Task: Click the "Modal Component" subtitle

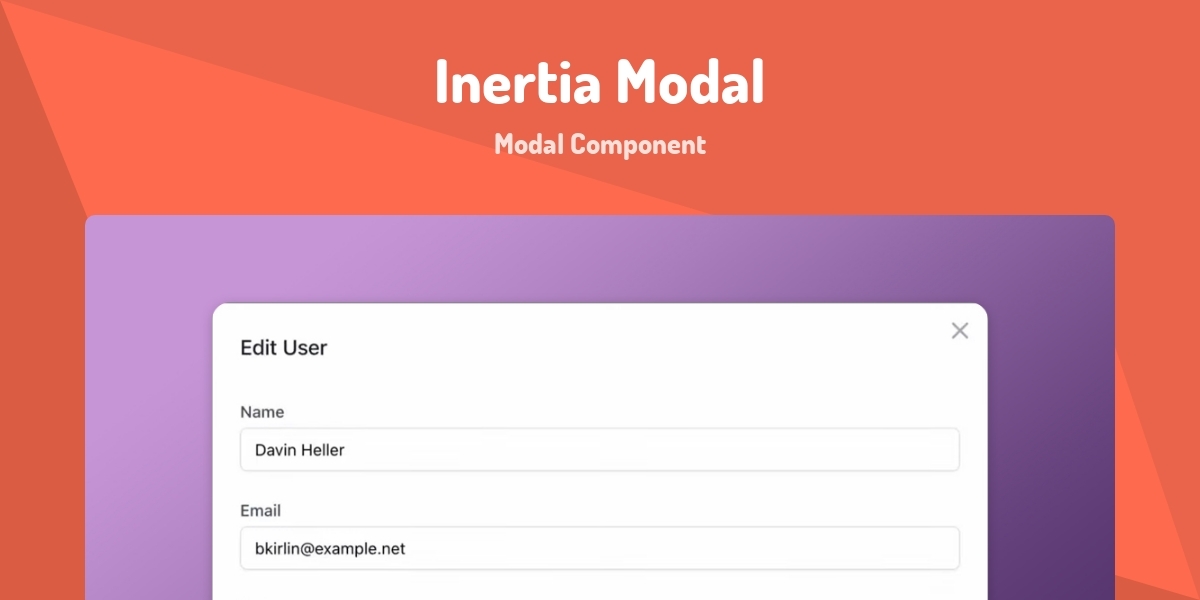Action: pos(600,145)
